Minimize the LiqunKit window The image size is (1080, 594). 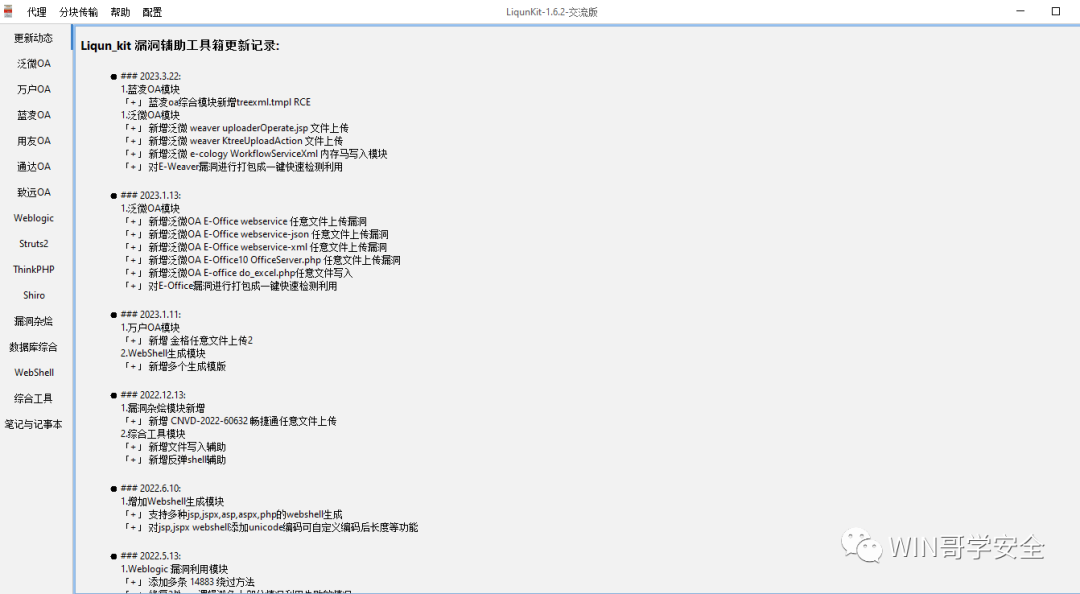[1020, 11]
